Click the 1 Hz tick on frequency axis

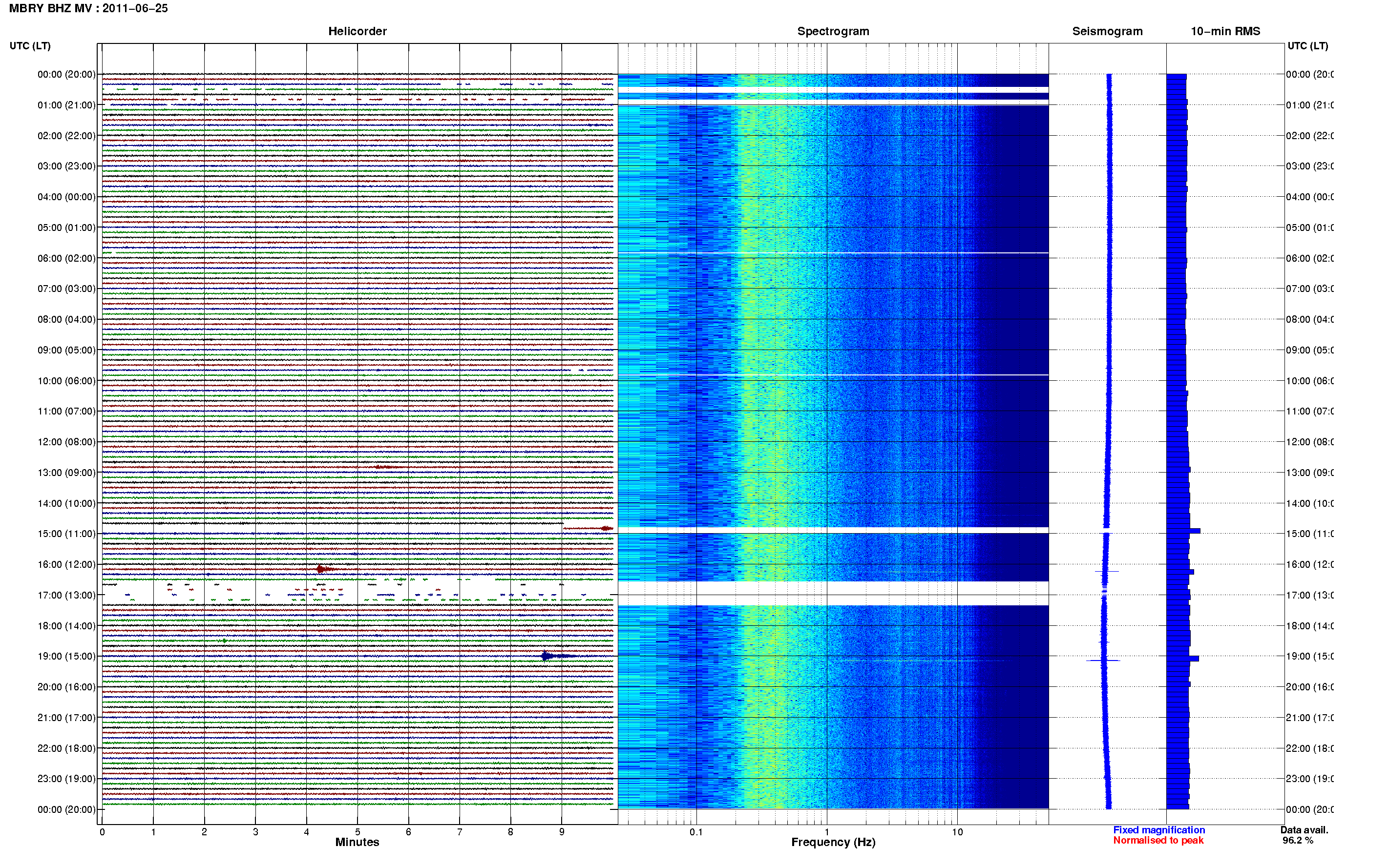827,831
